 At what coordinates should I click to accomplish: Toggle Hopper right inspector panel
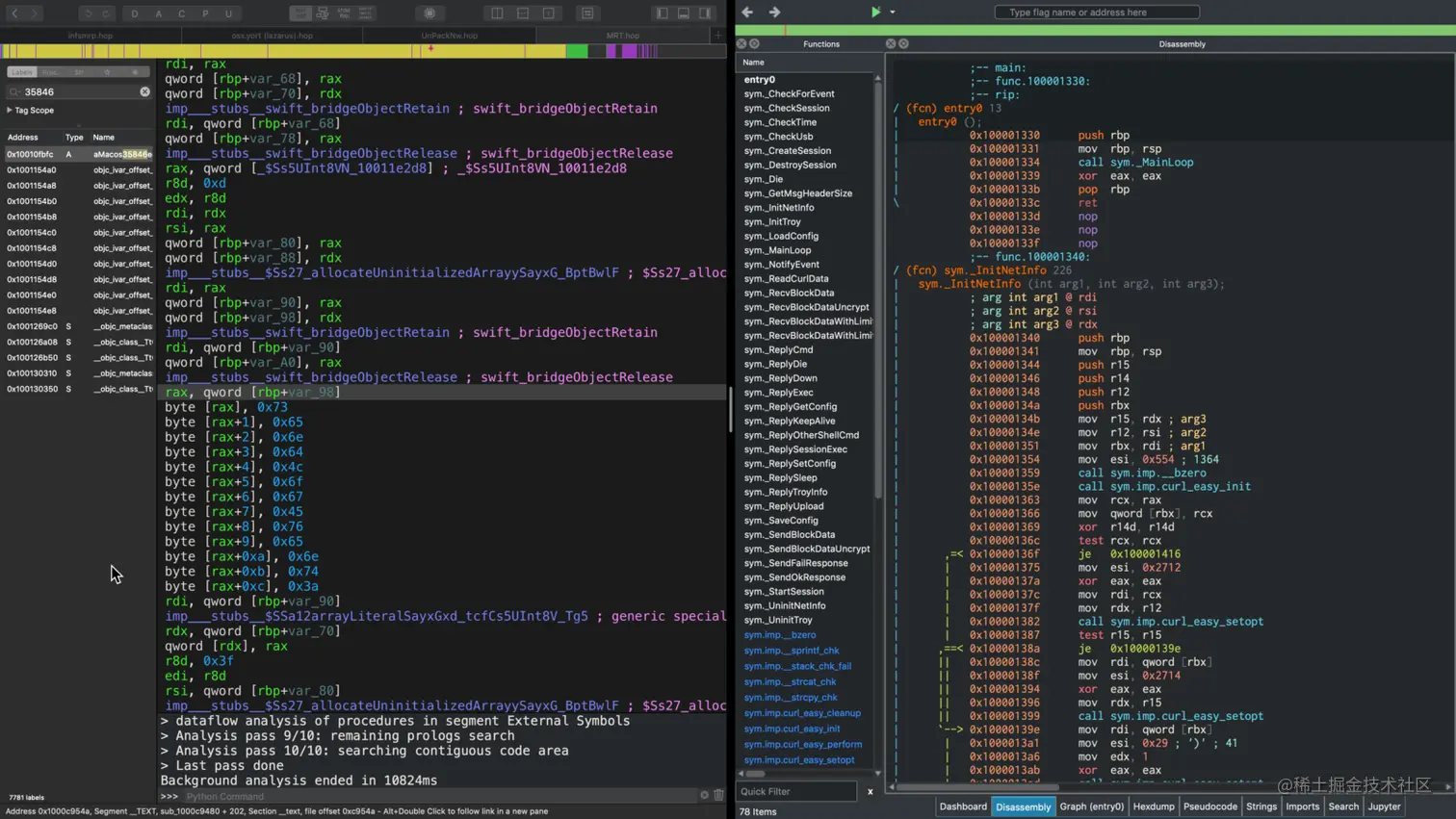click(x=705, y=13)
